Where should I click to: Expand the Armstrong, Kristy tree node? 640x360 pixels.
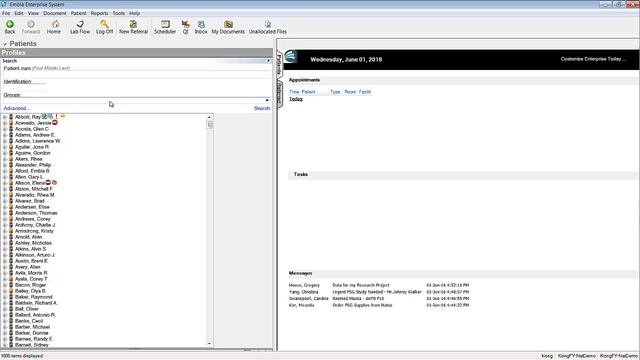coord(5,231)
